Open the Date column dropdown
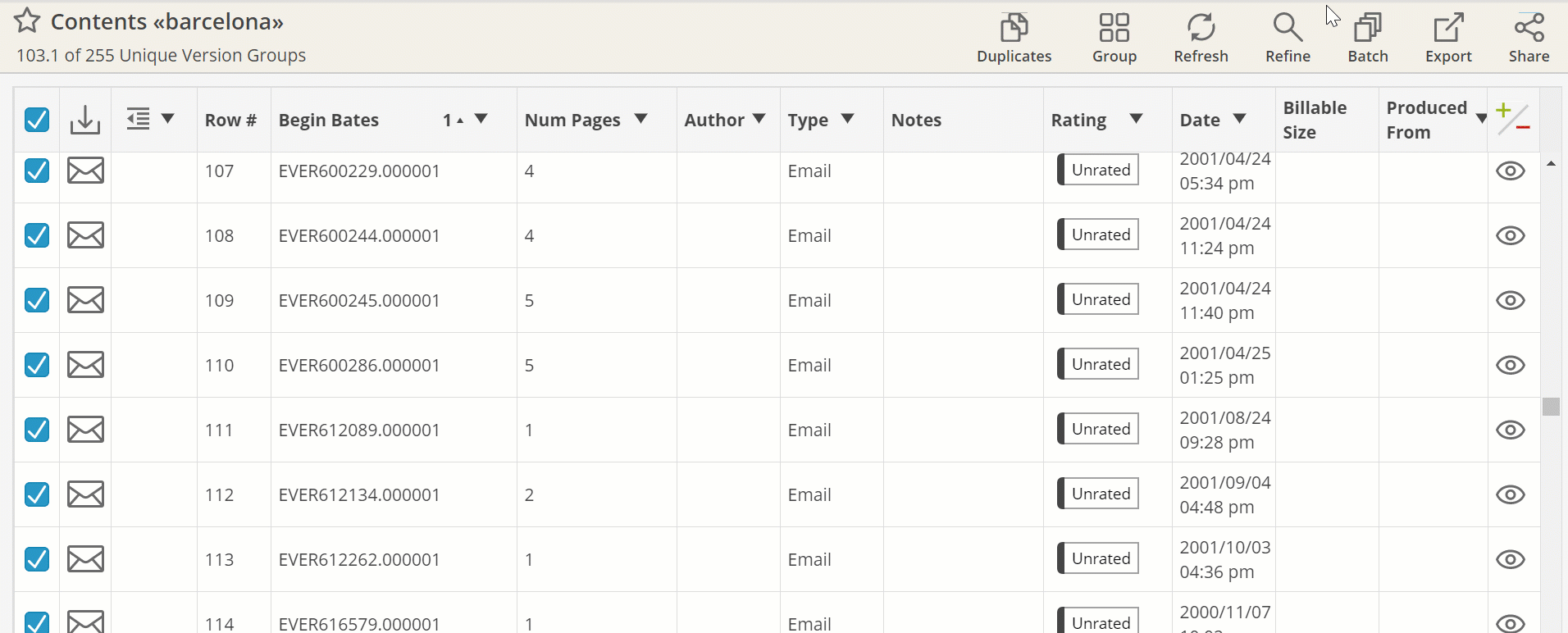The height and width of the screenshot is (633, 1568). tap(1240, 119)
